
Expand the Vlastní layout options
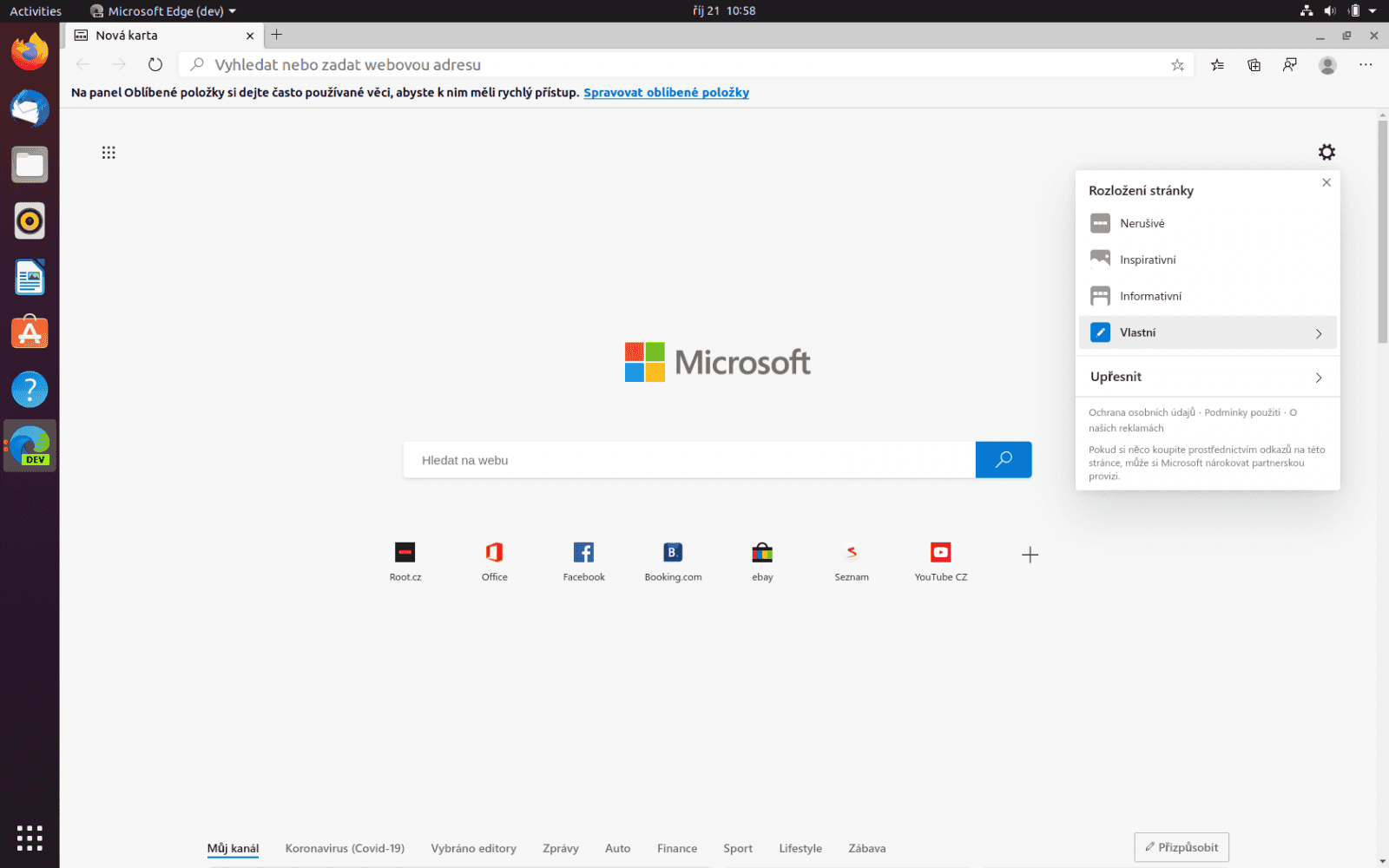pos(1208,332)
